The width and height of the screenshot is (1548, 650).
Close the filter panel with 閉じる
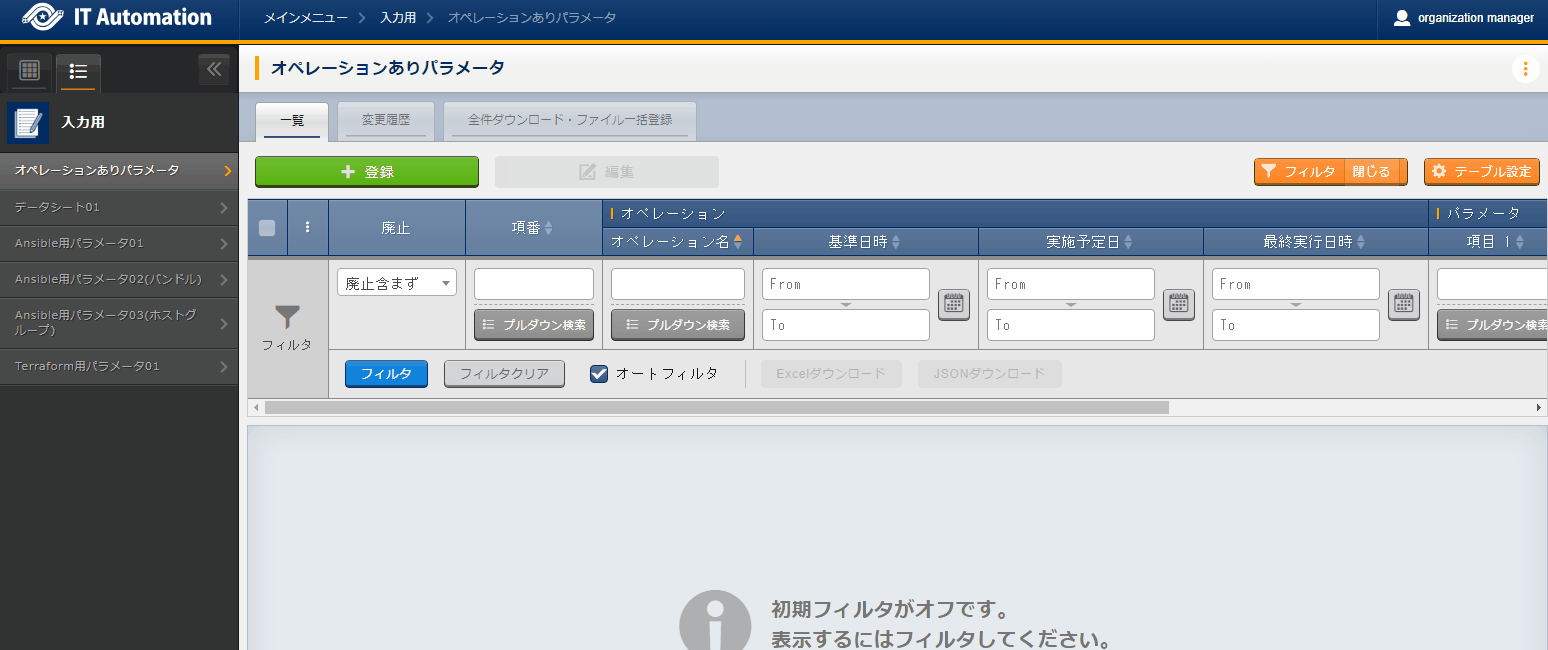[x=1371, y=172]
